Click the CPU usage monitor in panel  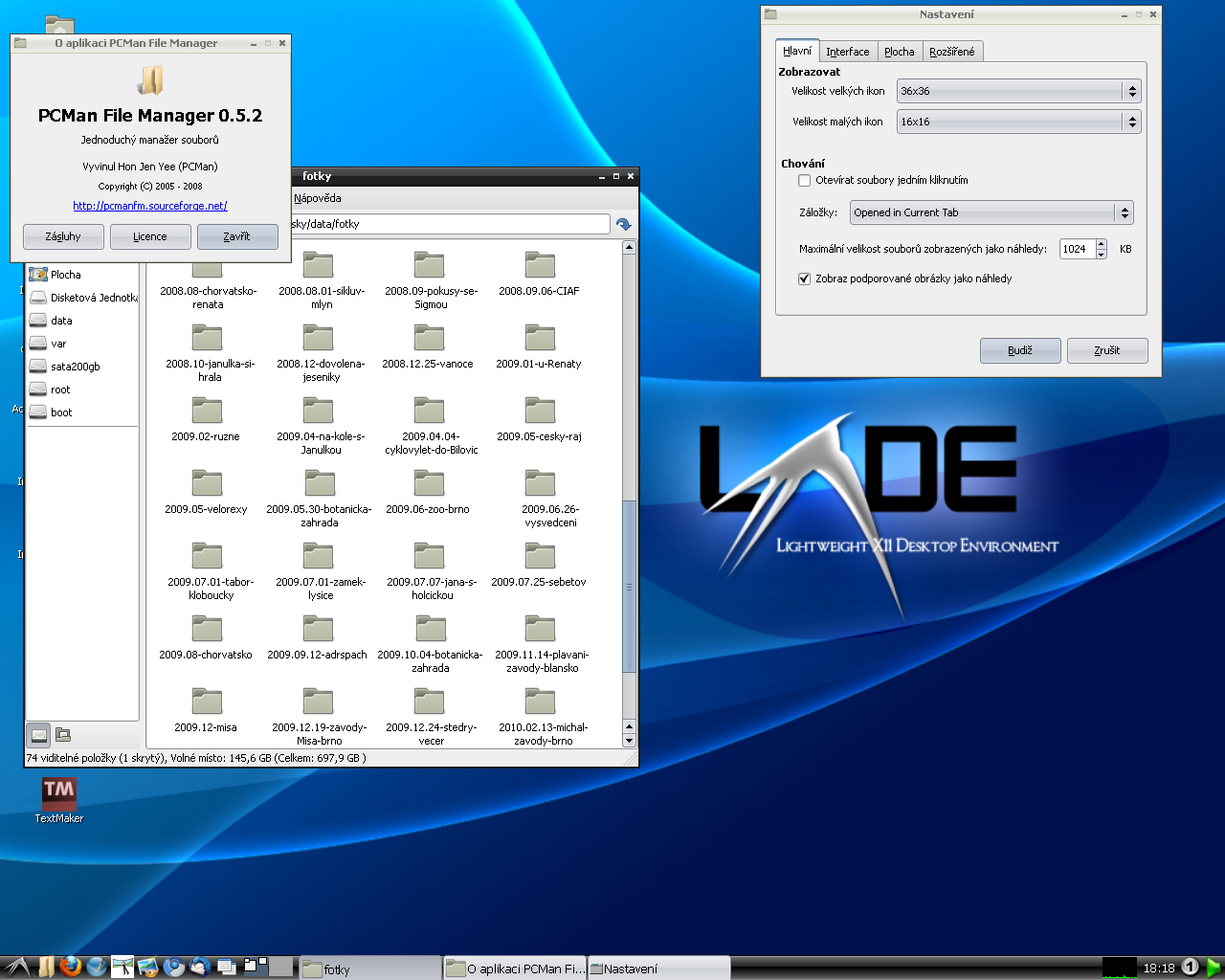(1119, 968)
